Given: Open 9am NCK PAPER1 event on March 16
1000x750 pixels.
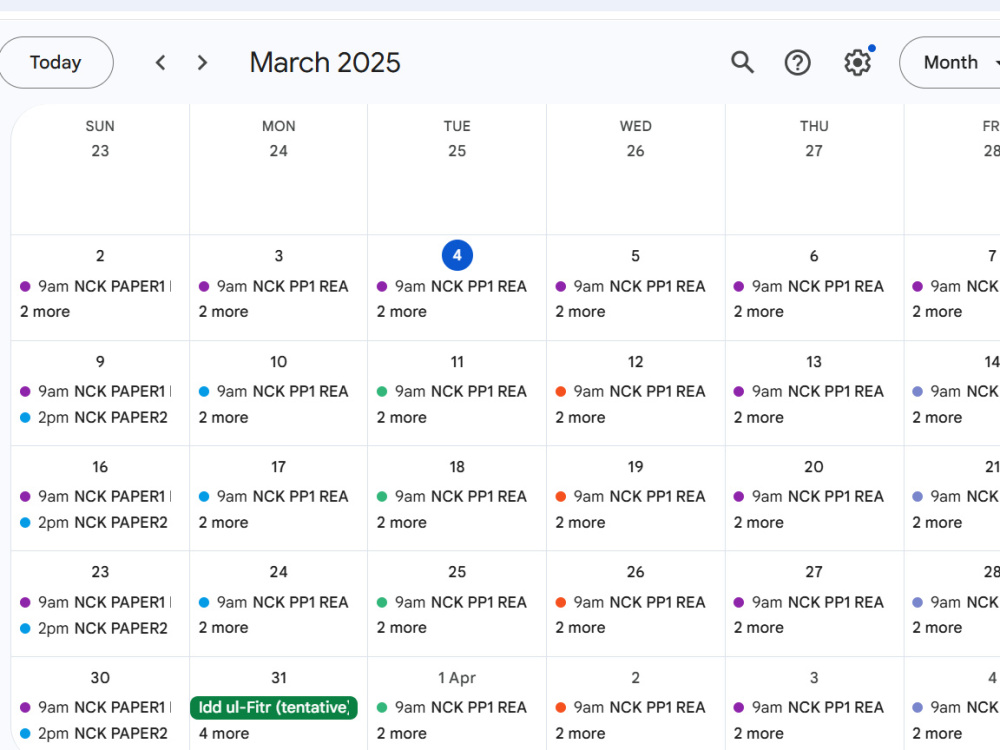Looking at the screenshot, I should point(96,497).
